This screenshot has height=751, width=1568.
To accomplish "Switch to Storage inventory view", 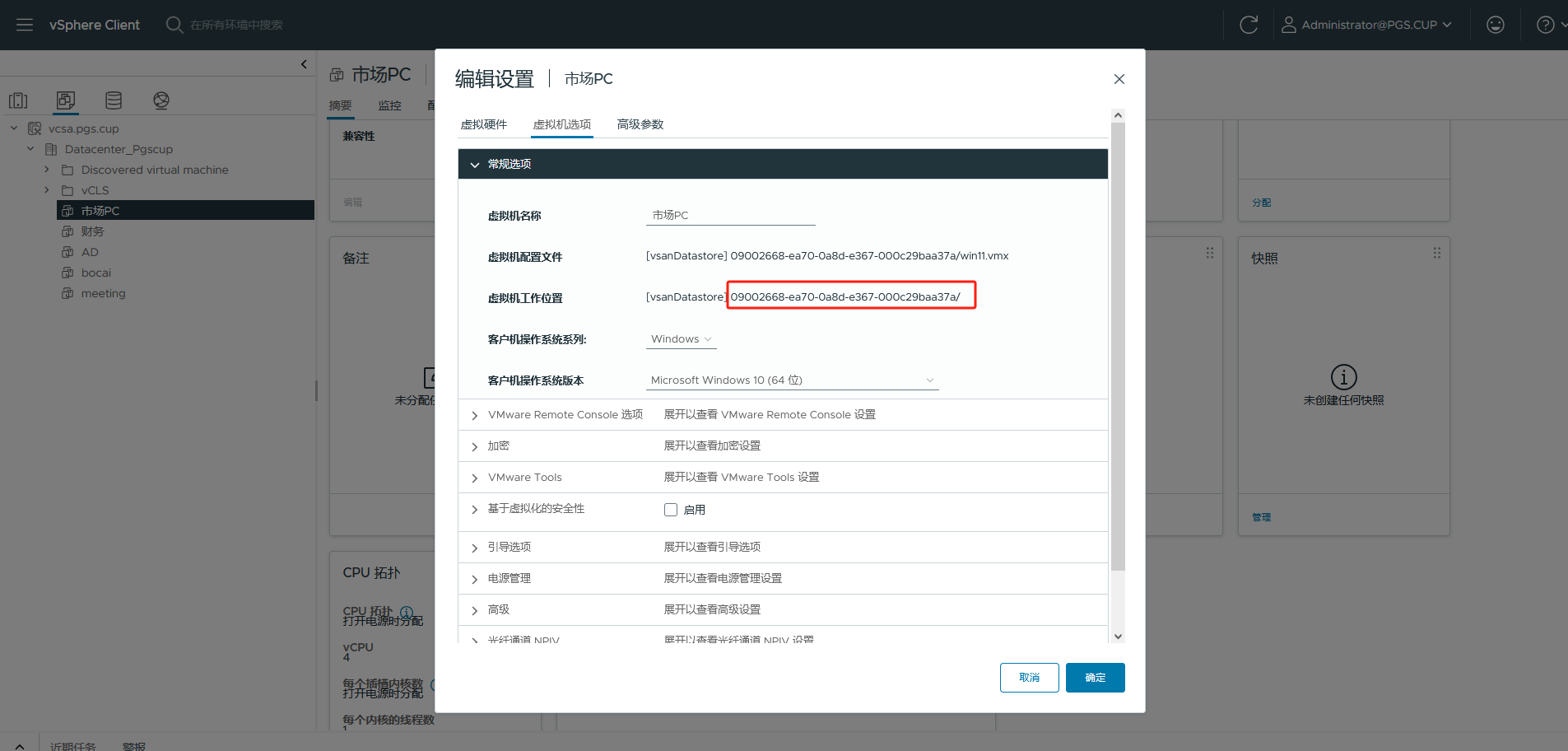I will (114, 100).
